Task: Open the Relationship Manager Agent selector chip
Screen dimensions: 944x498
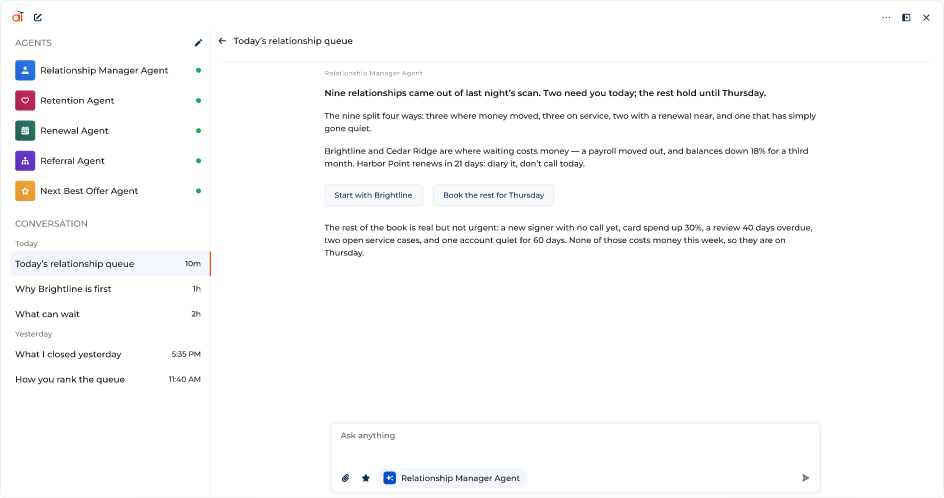Action: coord(452,478)
